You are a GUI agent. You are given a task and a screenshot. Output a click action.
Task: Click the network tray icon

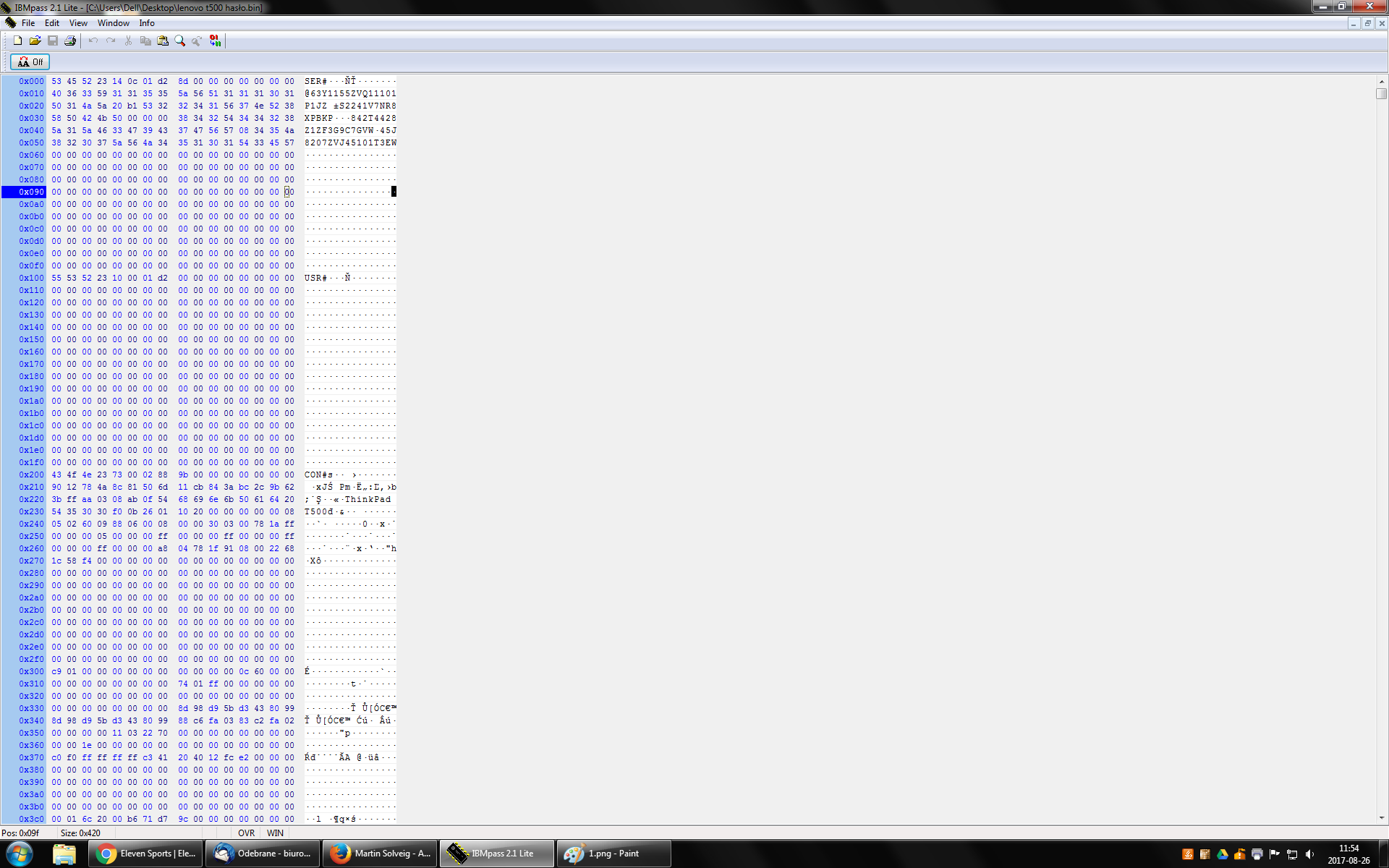(1292, 854)
